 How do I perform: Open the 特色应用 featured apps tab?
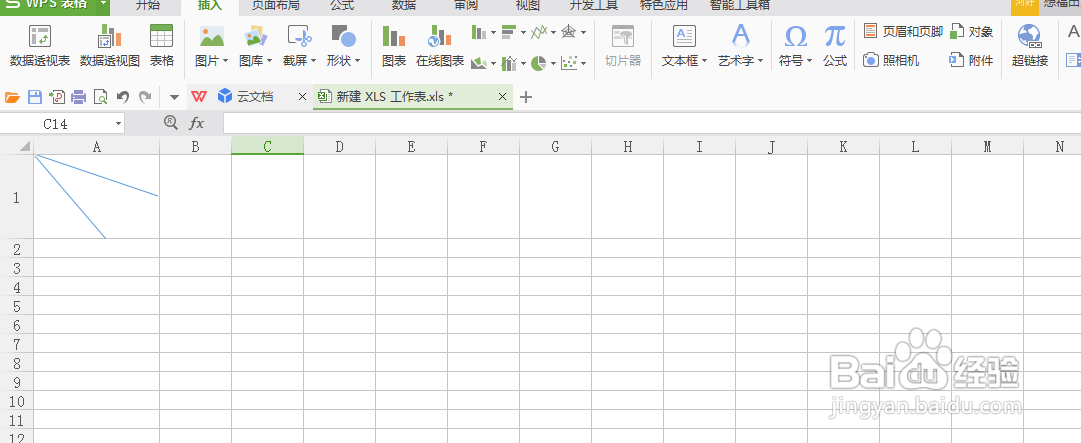point(664,6)
